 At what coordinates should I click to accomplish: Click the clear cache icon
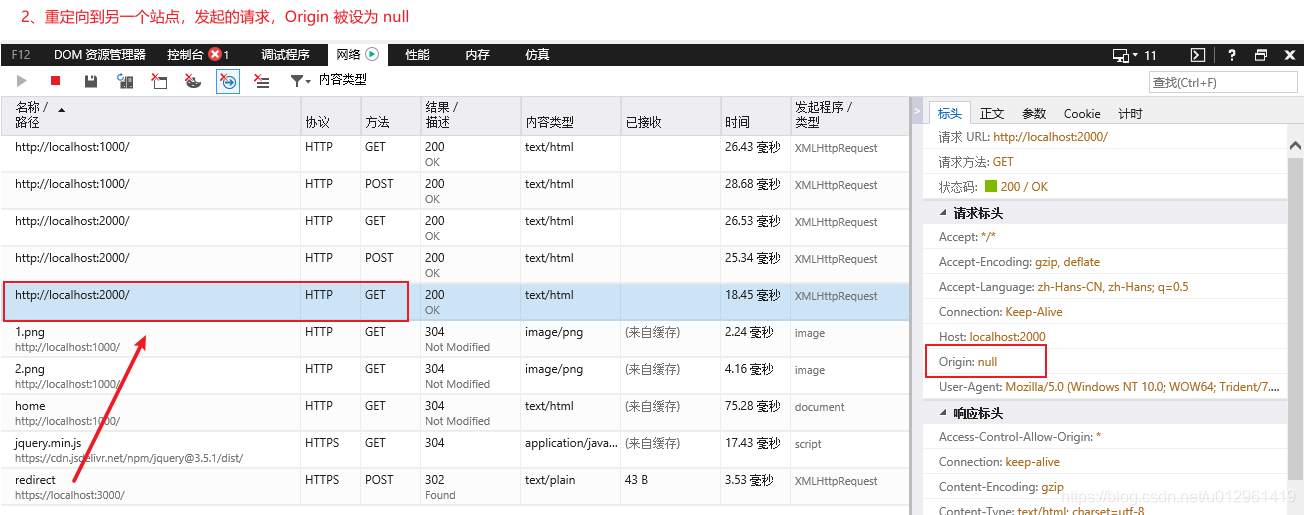[159, 81]
